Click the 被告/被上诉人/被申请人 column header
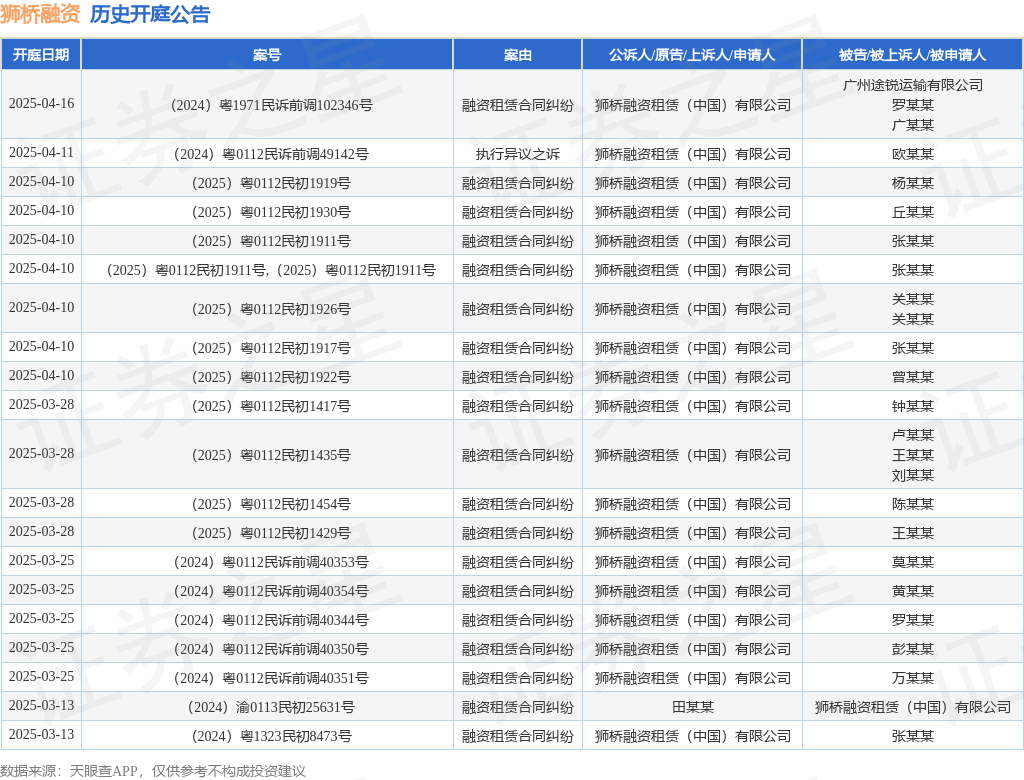The image size is (1024, 780). pyautogui.click(x=912, y=55)
